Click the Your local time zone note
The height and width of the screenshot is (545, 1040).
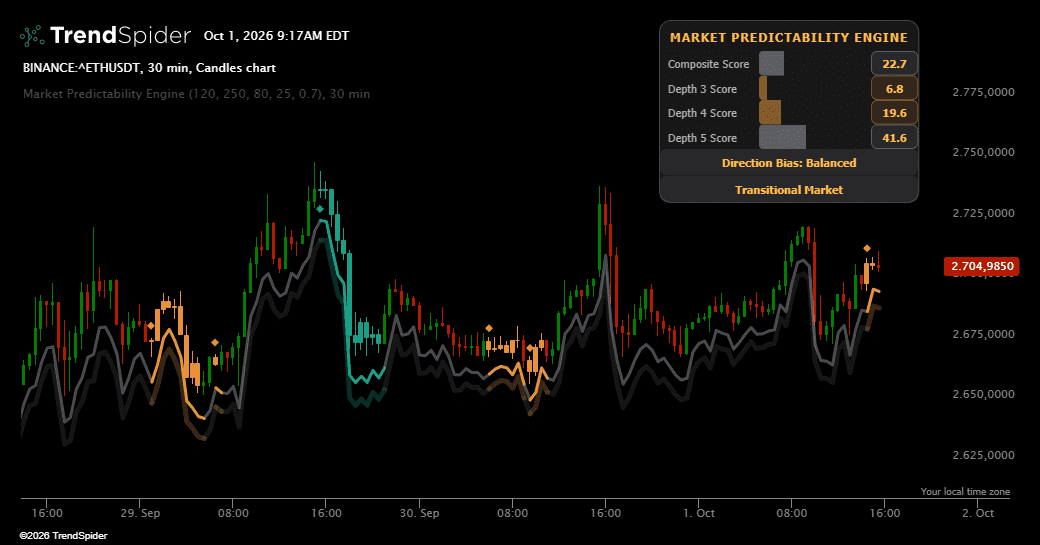965,492
